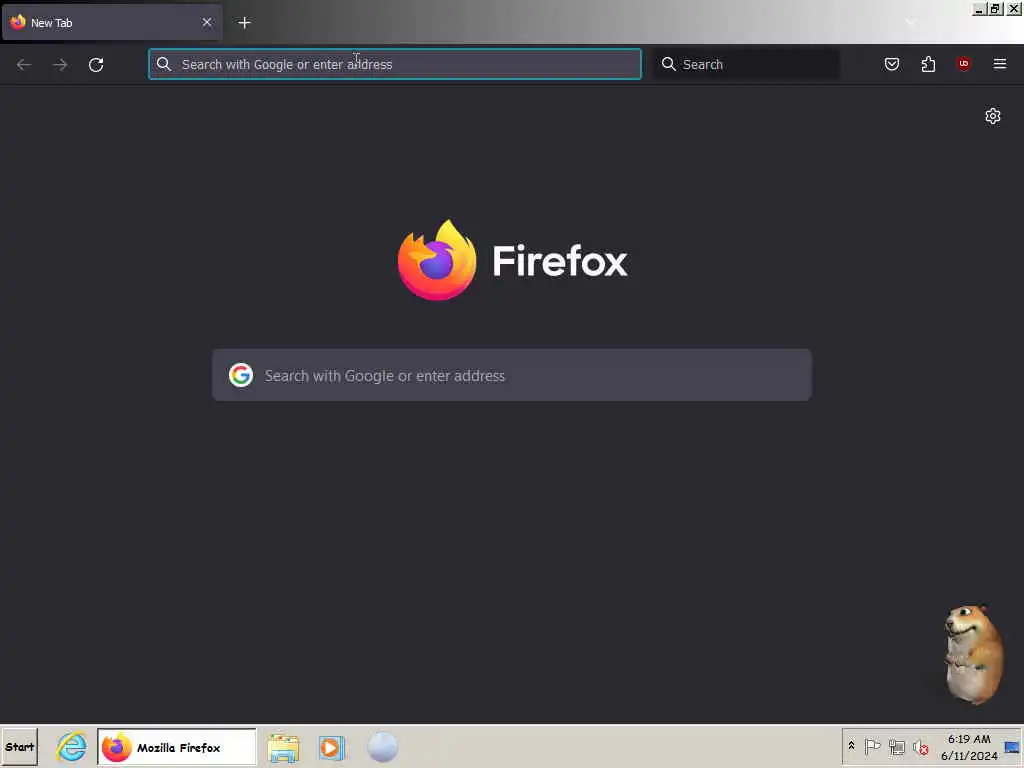Open a new tab with plus button
This screenshot has width=1024, height=768.
[244, 23]
